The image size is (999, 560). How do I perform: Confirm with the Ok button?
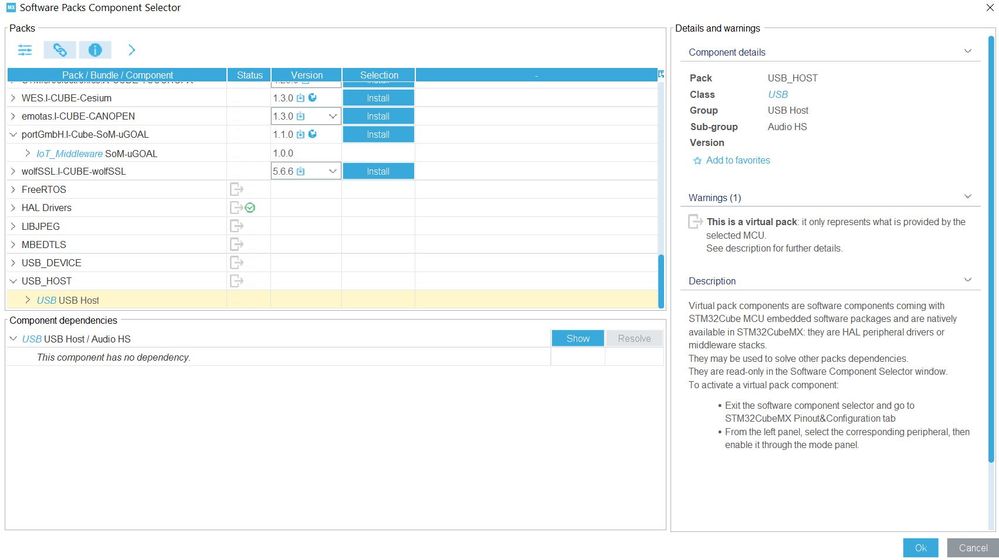(x=921, y=548)
